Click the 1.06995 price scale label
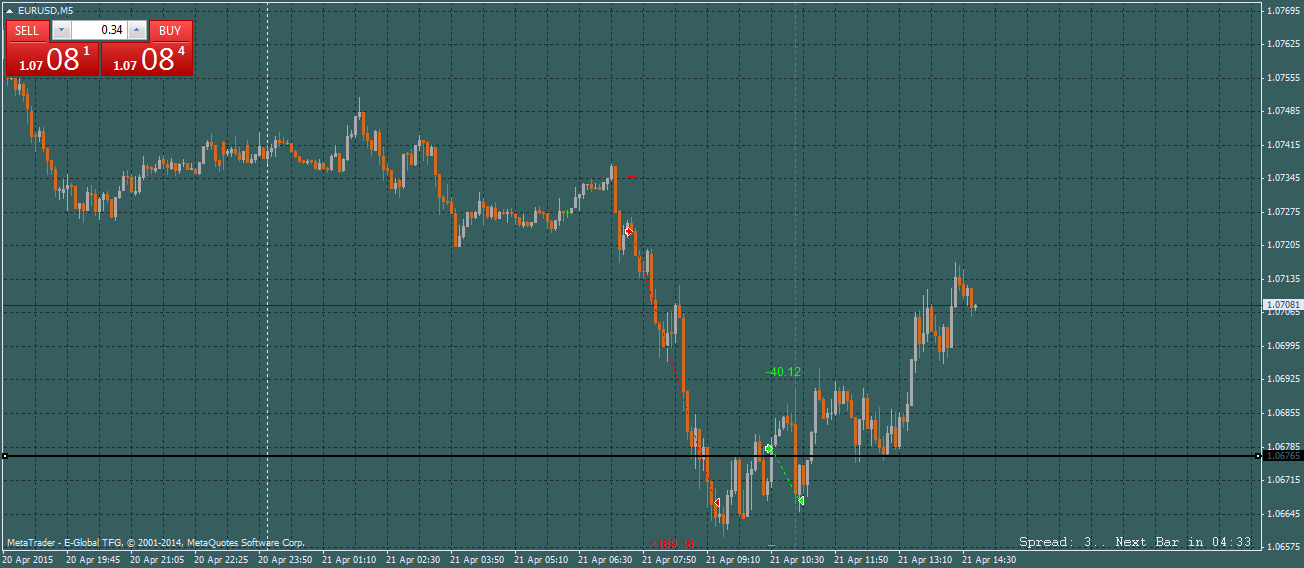 coord(1283,346)
